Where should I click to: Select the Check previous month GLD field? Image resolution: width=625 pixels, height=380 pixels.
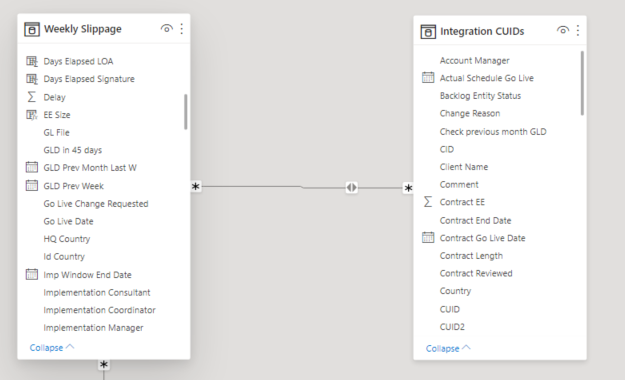(493, 132)
